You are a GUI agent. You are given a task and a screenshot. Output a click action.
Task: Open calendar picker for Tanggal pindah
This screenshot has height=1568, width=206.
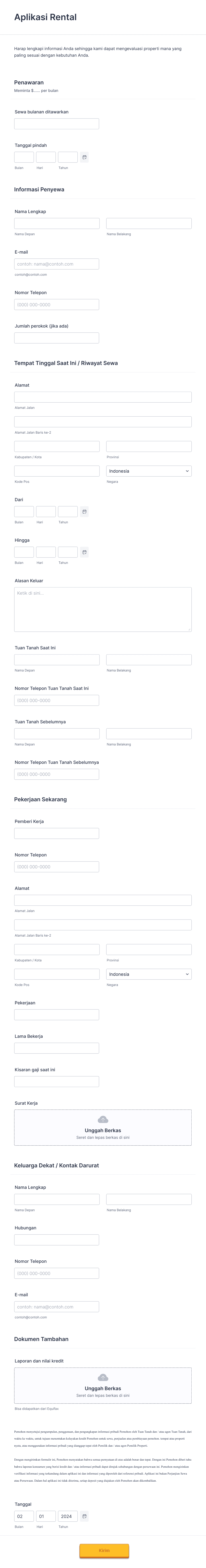point(84,157)
